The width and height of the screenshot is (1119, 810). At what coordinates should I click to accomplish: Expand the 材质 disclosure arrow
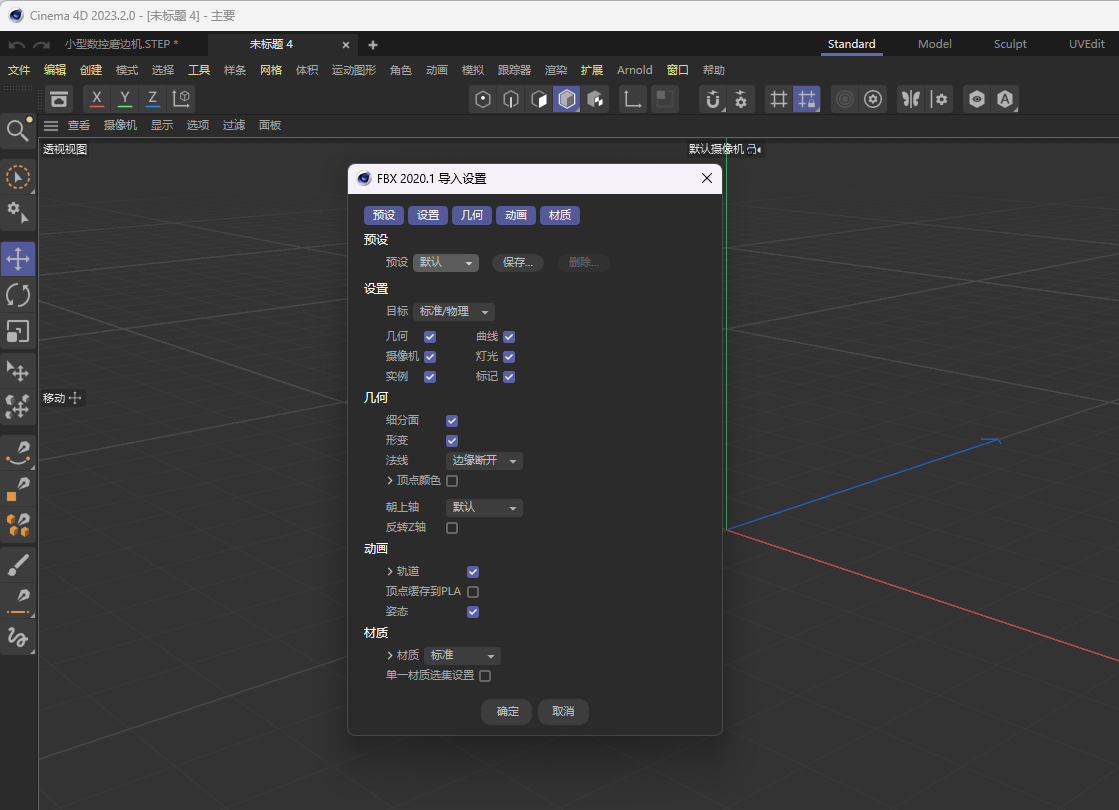[390, 656]
